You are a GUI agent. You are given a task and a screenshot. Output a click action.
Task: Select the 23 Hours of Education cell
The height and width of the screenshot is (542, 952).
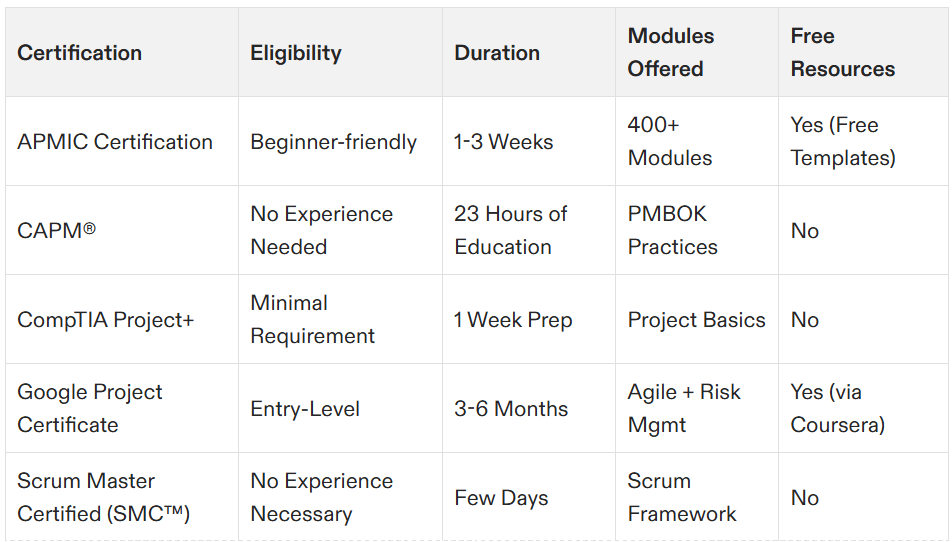click(x=529, y=230)
